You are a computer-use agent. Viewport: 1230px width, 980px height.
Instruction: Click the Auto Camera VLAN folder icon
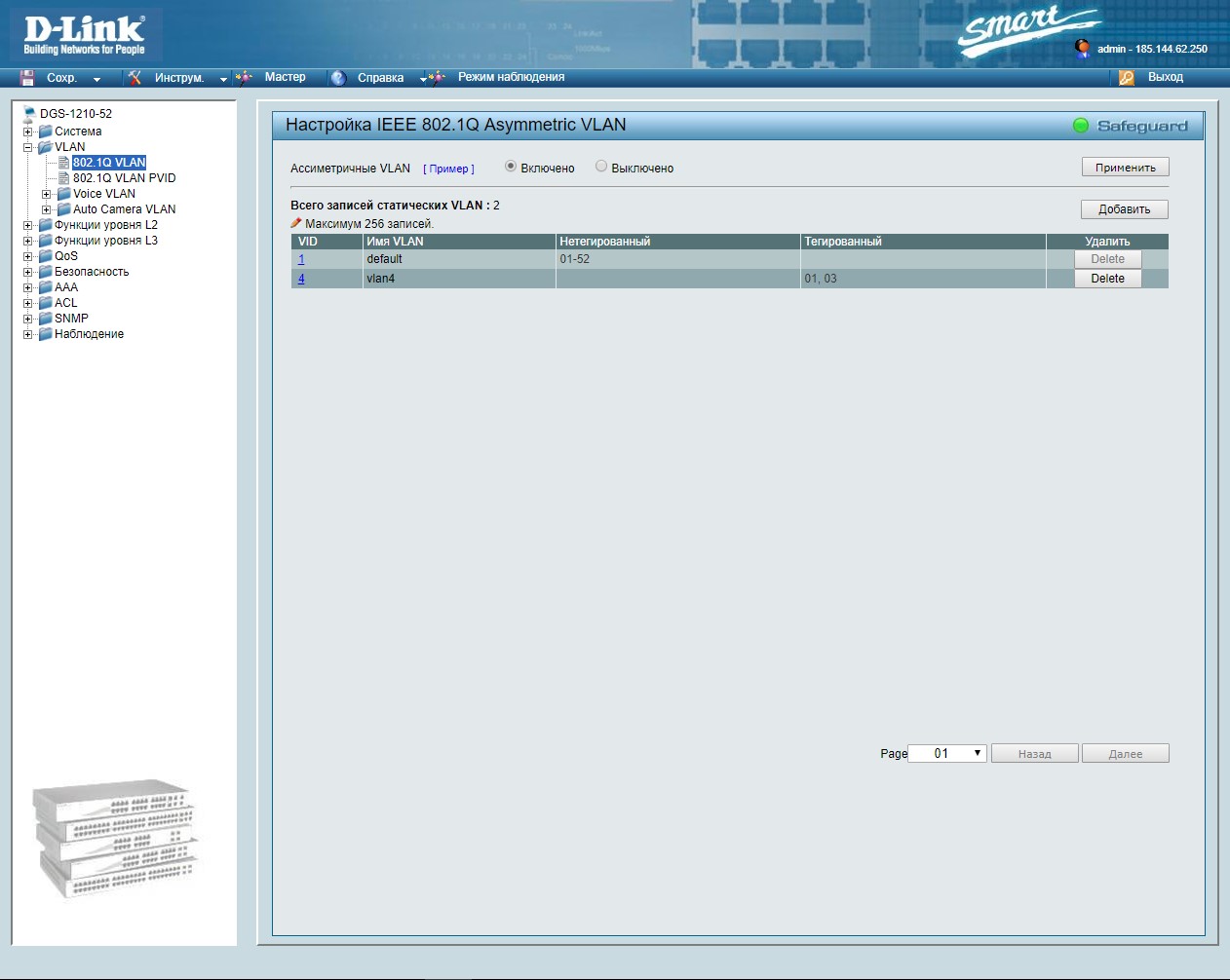[x=63, y=209]
